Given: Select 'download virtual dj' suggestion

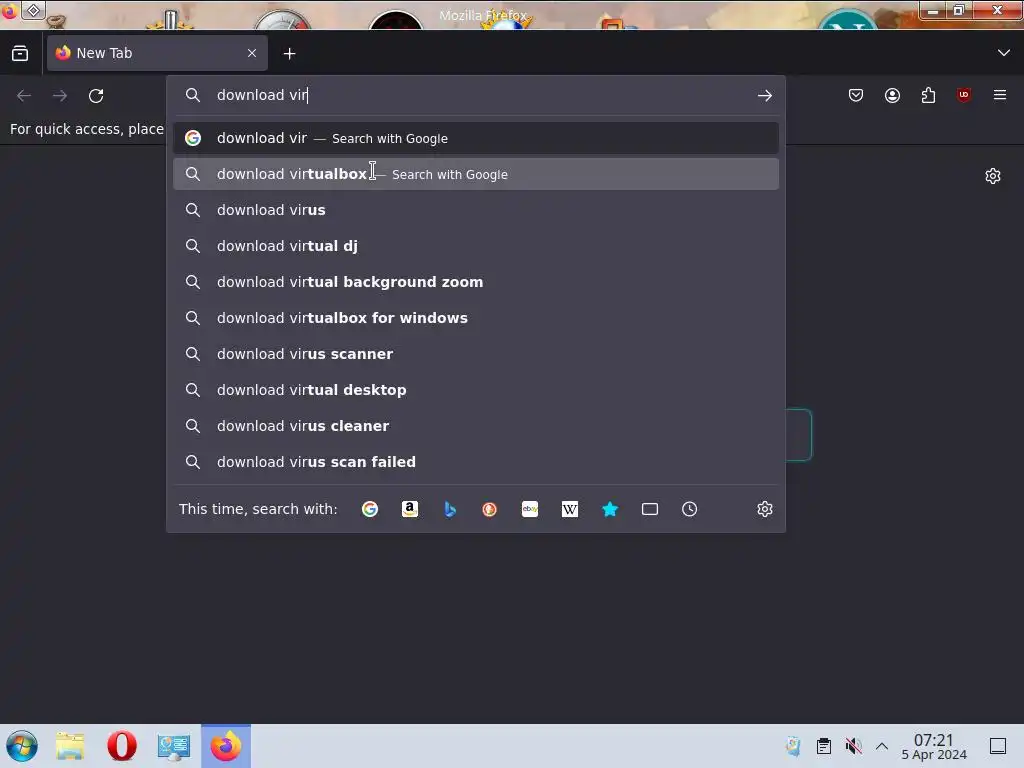Looking at the screenshot, I should 475,246.
